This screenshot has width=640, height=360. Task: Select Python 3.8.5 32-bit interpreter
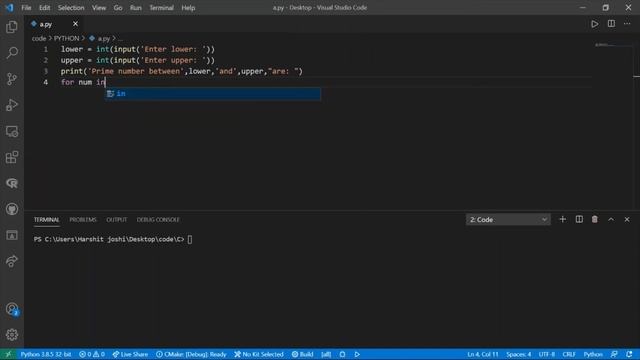click(x=46, y=354)
